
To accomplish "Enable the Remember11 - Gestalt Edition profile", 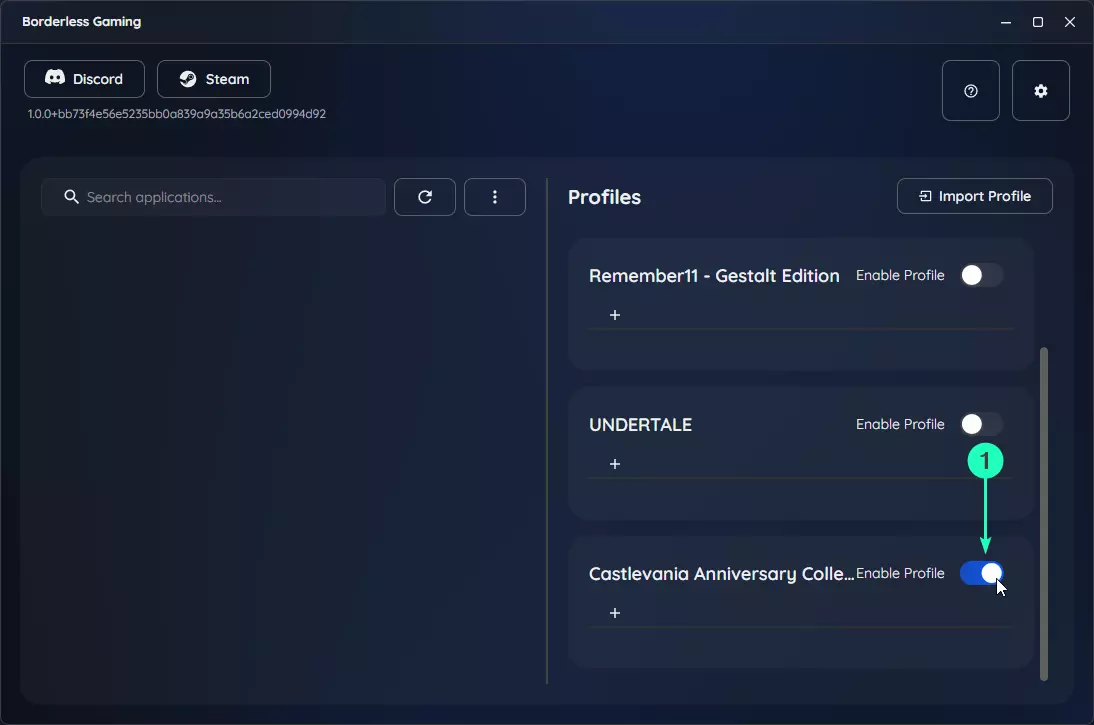I will click(x=981, y=275).
